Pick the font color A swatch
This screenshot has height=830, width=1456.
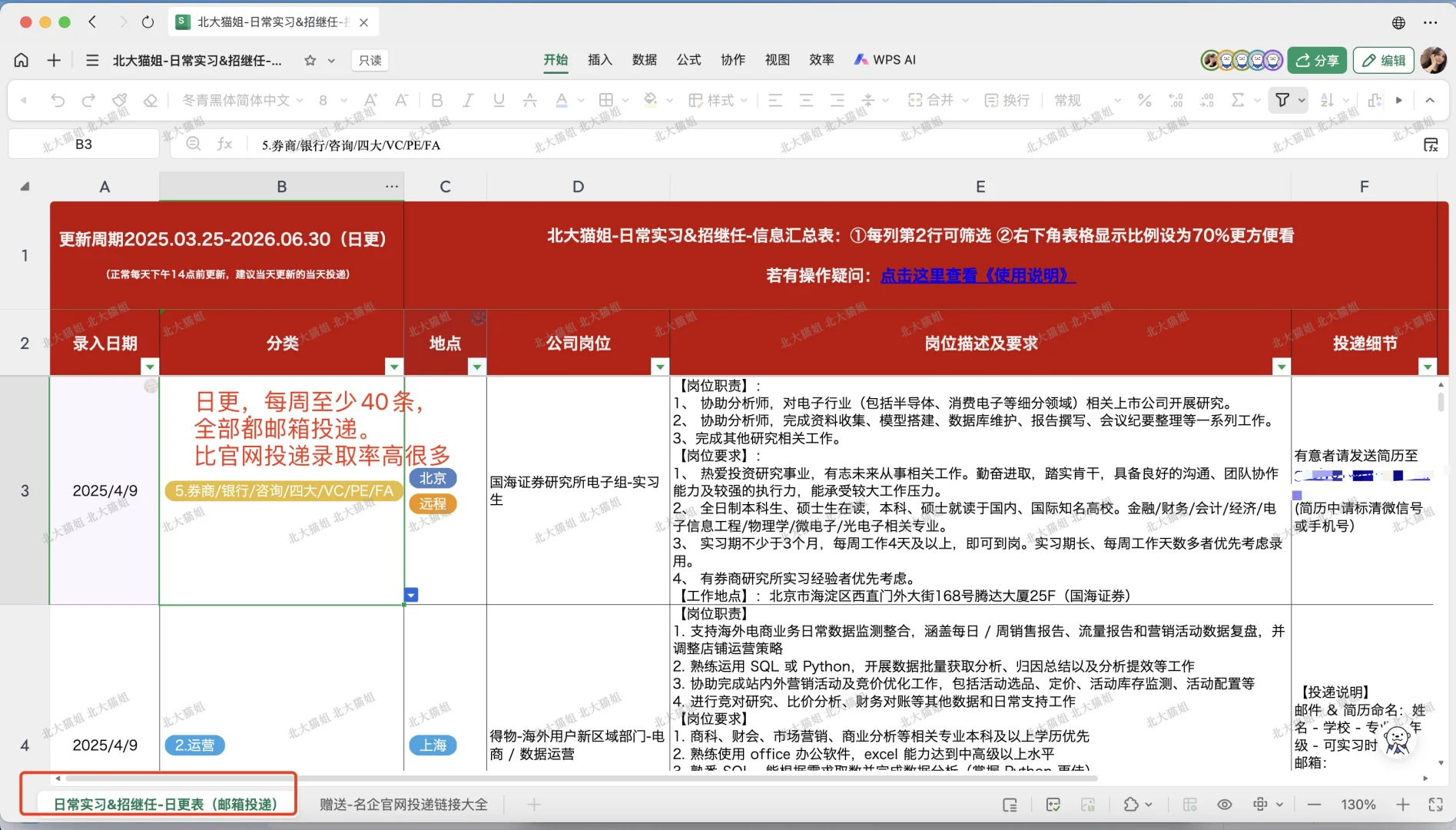(x=562, y=100)
